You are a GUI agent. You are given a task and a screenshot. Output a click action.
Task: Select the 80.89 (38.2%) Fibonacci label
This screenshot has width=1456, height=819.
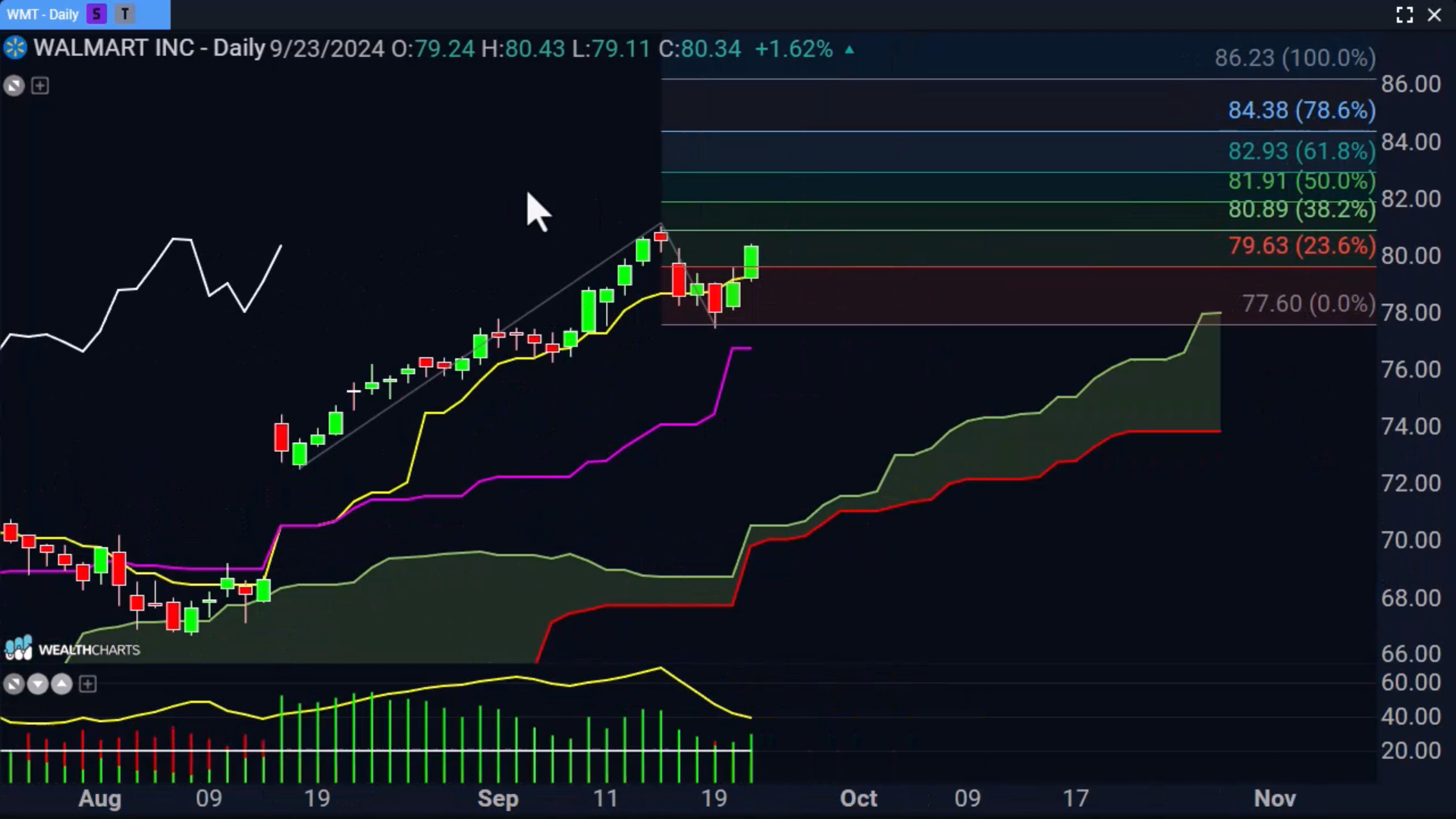1302,209
